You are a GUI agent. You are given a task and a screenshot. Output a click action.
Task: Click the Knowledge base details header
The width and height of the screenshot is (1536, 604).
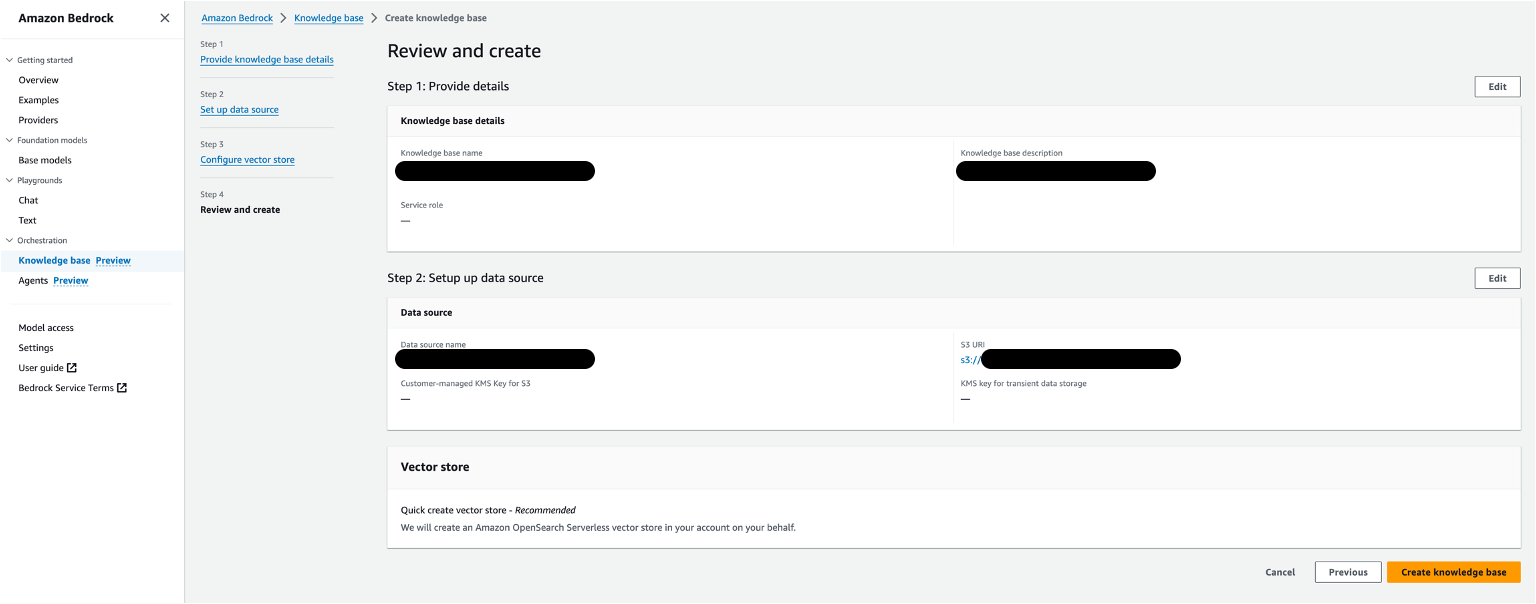point(452,121)
